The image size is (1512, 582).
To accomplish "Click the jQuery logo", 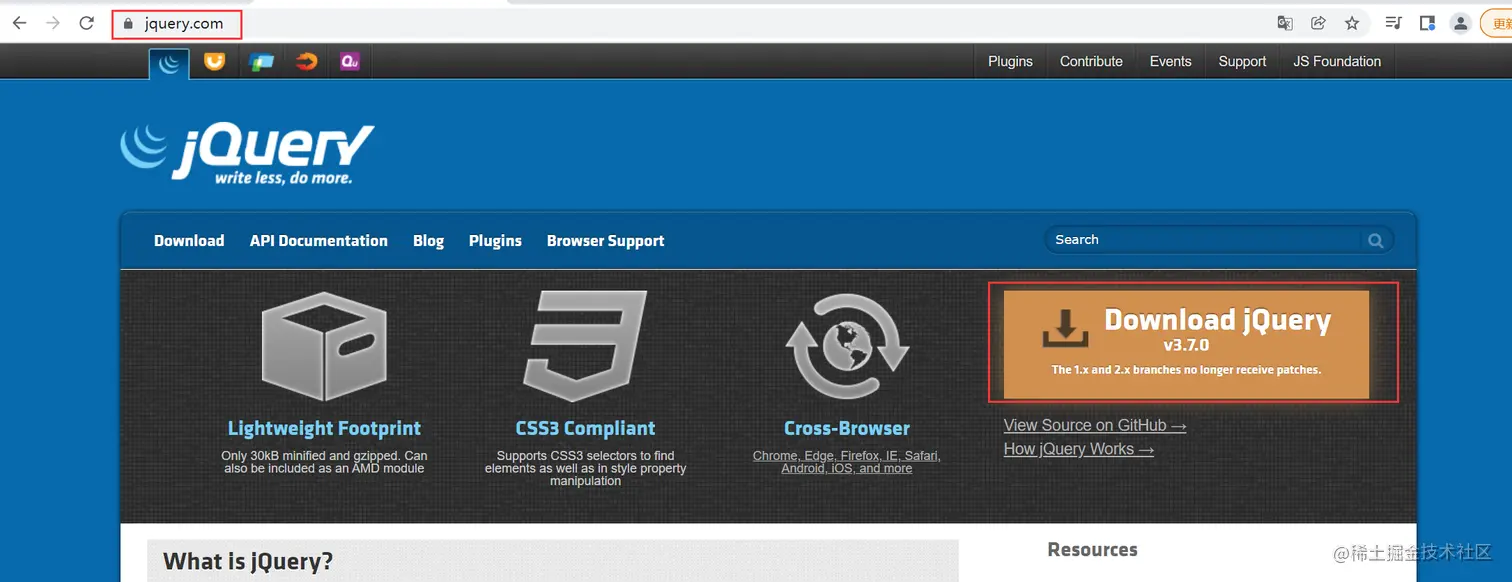I will pyautogui.click(x=247, y=154).
